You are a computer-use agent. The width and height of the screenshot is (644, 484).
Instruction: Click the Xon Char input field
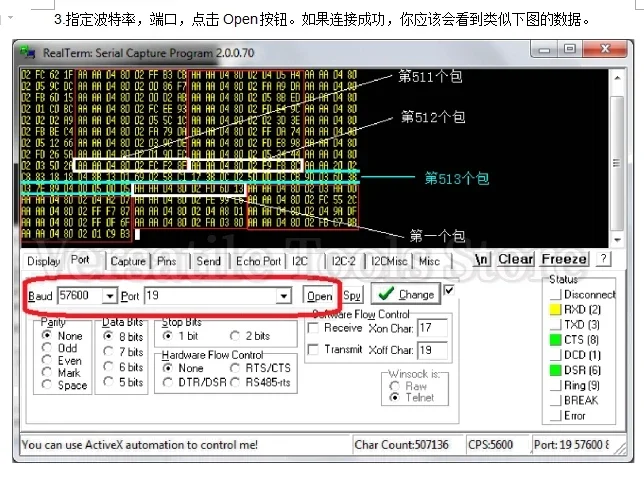[x=432, y=328]
